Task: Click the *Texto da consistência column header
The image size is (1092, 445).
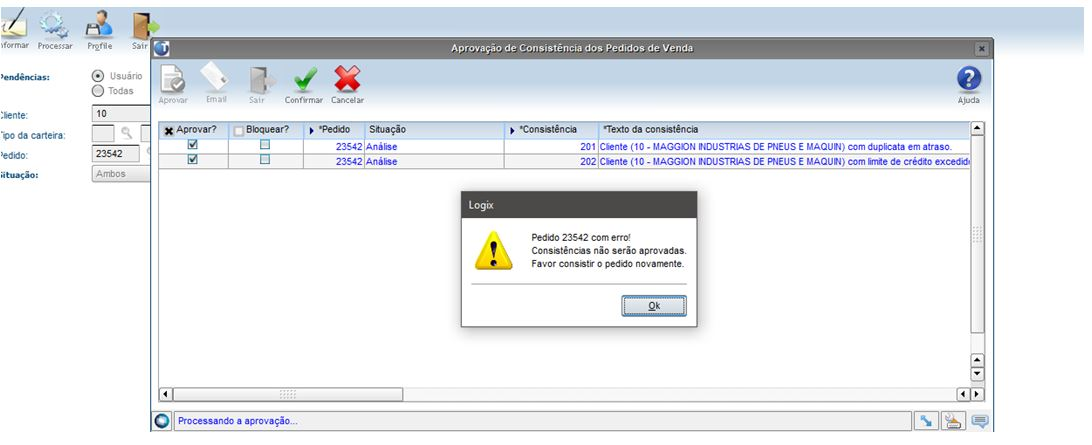Action: tap(784, 130)
